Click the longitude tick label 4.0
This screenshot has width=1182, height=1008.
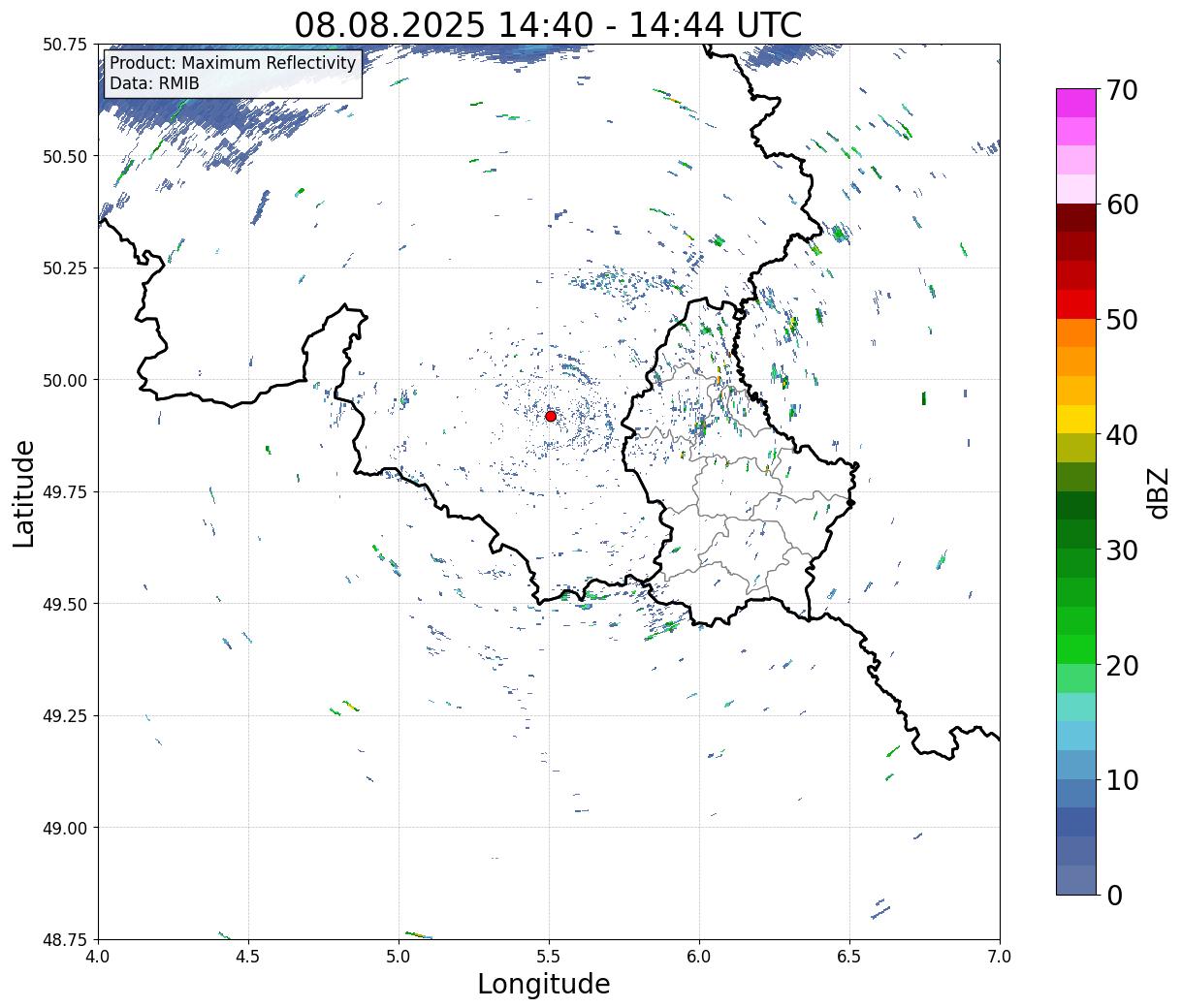98,957
